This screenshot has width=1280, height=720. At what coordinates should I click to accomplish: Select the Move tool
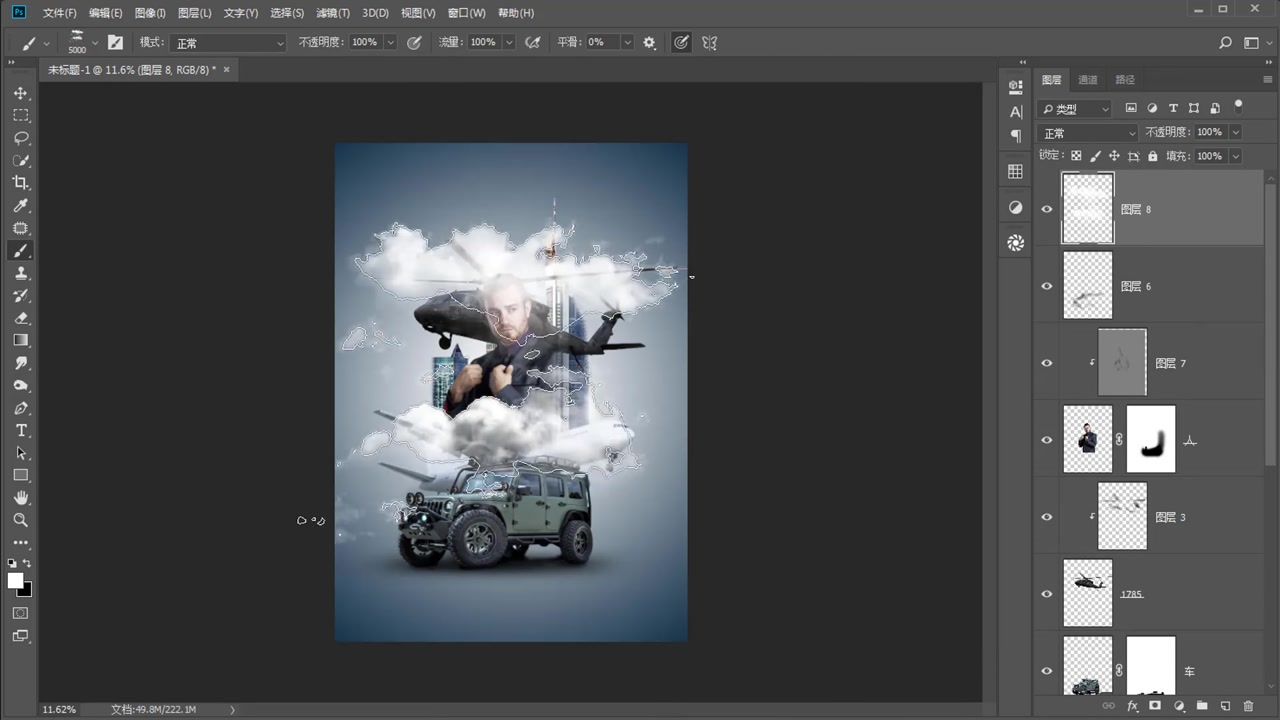click(x=20, y=93)
